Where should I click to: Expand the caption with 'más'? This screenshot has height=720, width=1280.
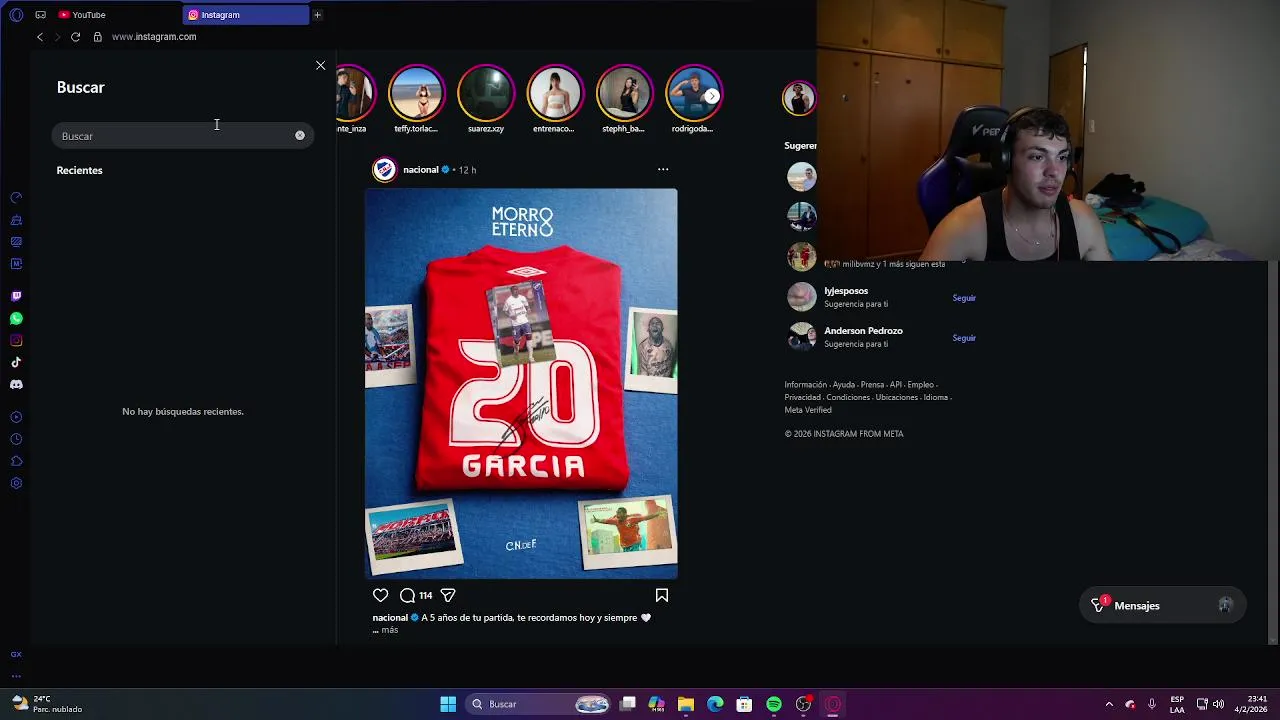click(x=389, y=630)
